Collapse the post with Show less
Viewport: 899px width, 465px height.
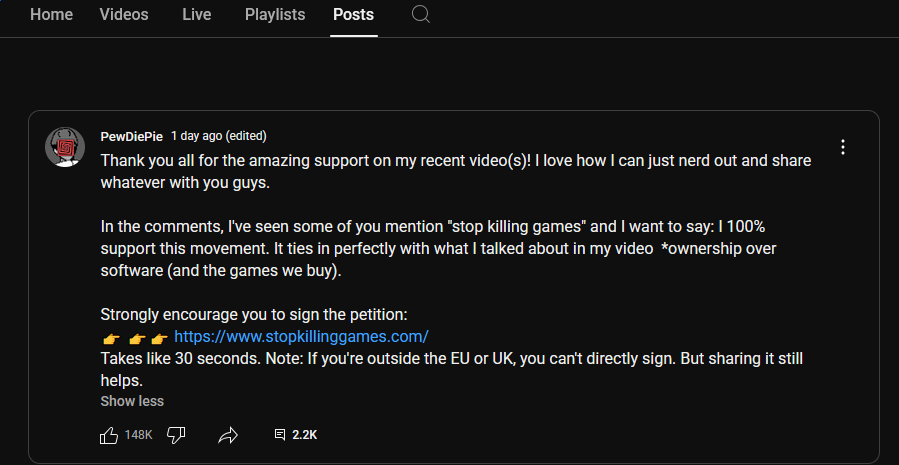click(132, 401)
